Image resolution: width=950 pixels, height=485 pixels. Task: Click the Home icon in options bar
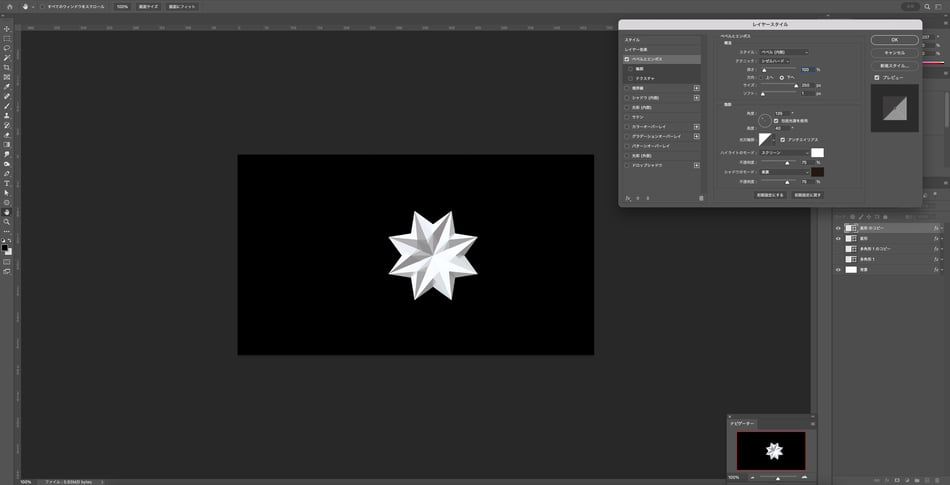pos(9,6)
